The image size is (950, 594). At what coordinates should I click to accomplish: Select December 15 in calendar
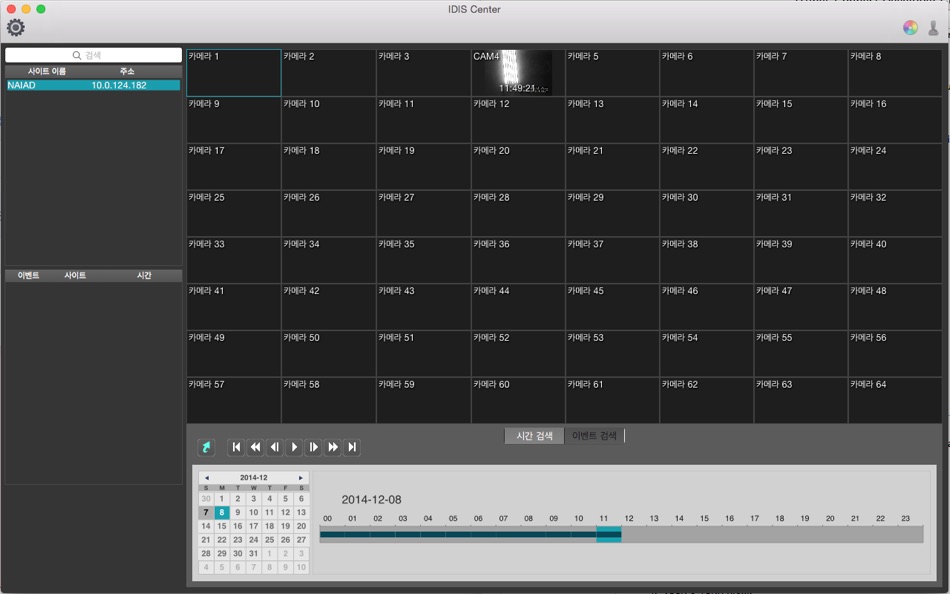222,526
